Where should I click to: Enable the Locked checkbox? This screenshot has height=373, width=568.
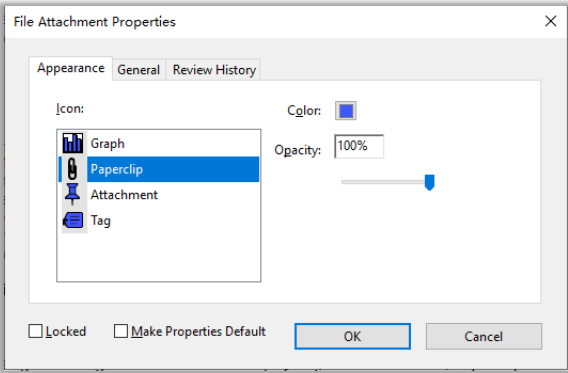tap(36, 331)
